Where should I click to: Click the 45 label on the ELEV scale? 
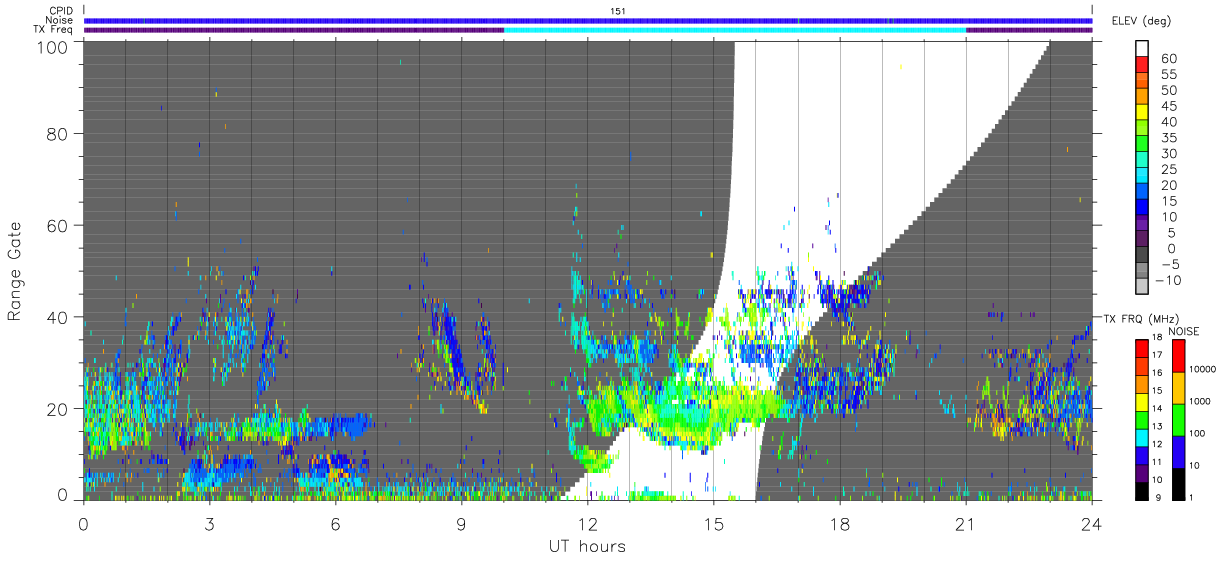pos(1168,106)
